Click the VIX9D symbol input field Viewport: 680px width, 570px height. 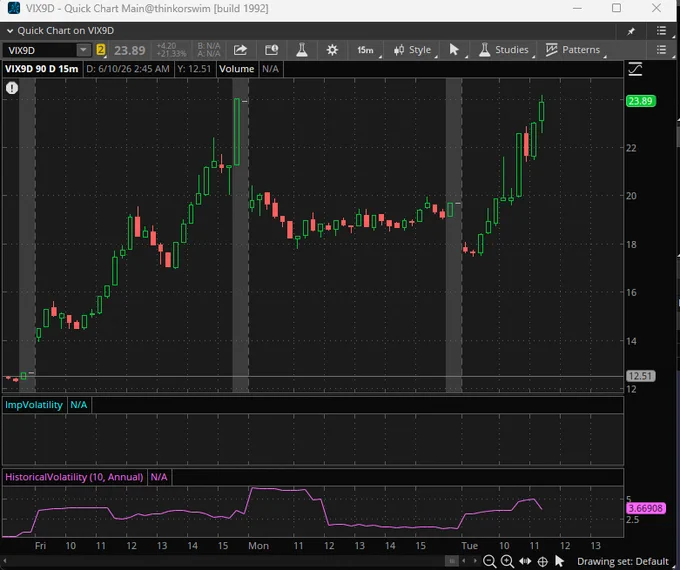click(40, 50)
